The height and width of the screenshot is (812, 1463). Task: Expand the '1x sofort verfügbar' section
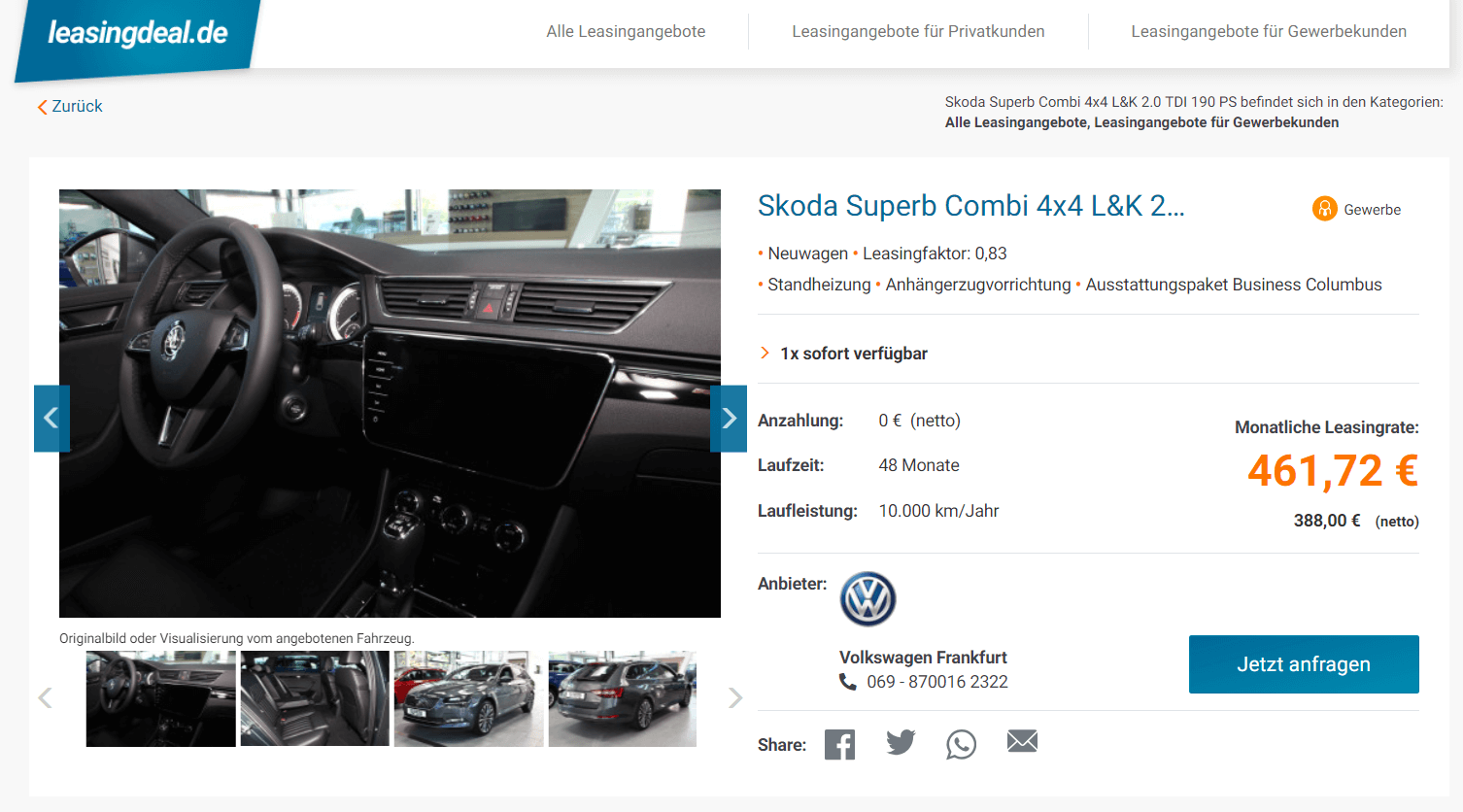(843, 354)
